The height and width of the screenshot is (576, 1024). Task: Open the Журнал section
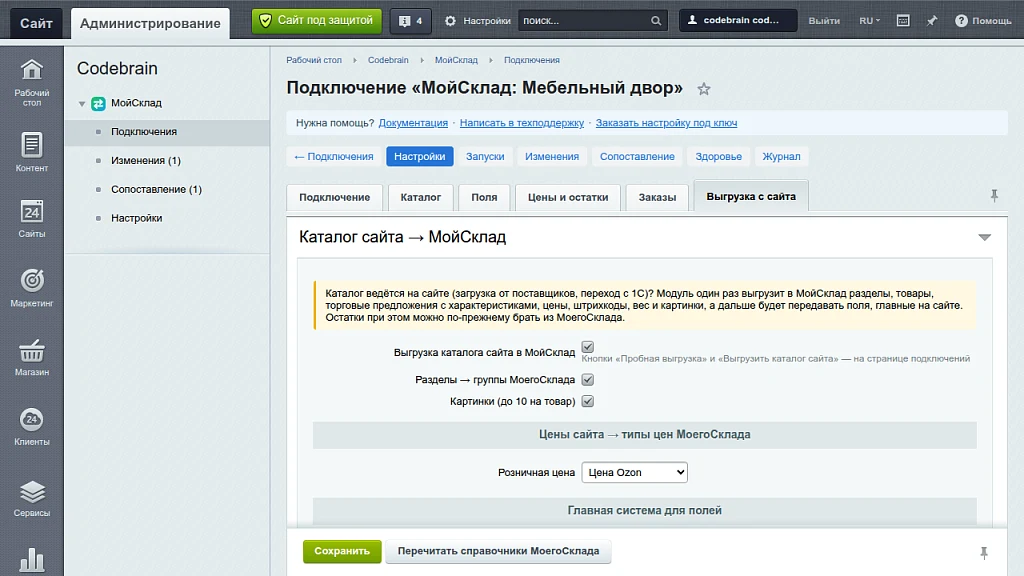click(x=781, y=157)
